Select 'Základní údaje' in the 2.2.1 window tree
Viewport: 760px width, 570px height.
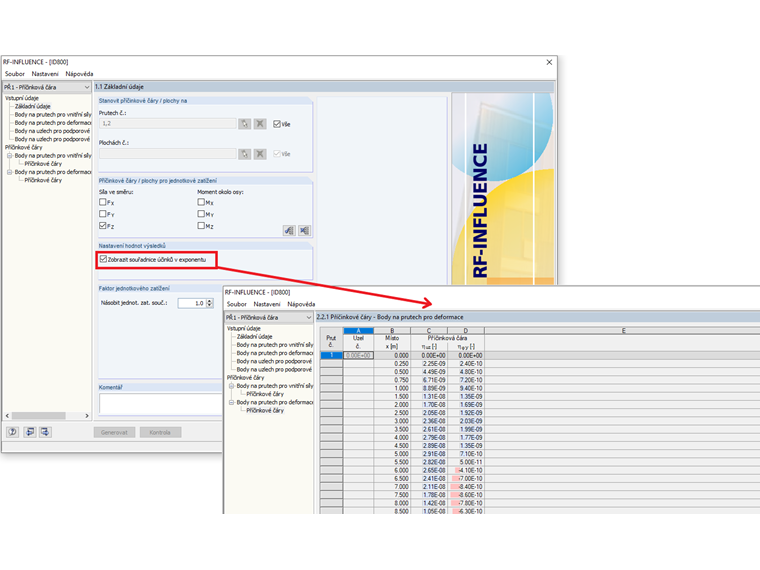pyautogui.click(x=254, y=336)
